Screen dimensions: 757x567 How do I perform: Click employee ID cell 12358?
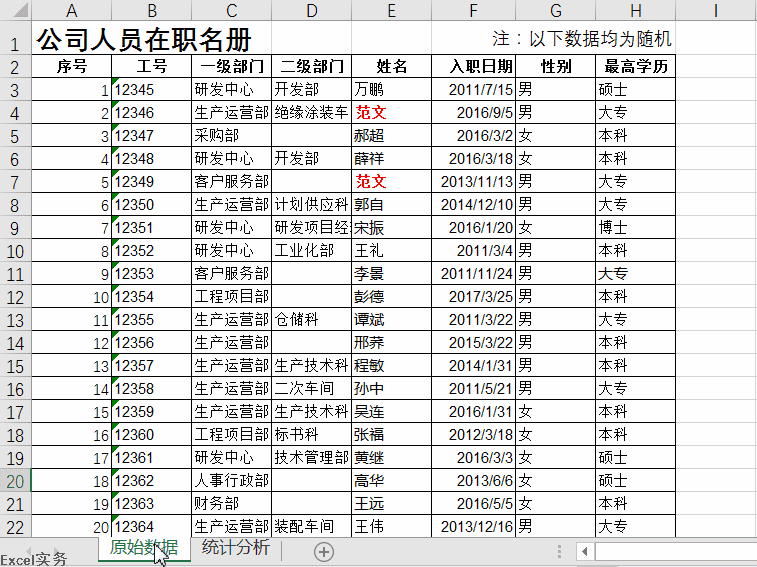[x=152, y=389]
